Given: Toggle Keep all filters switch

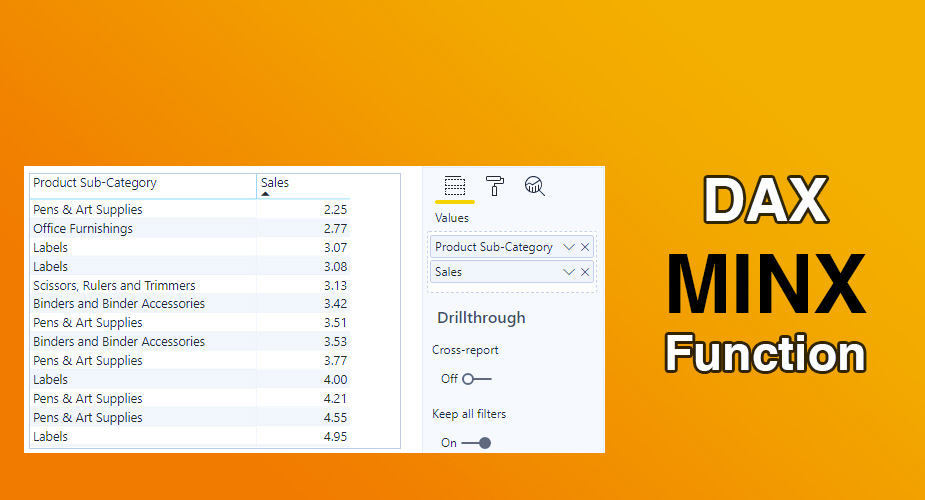Looking at the screenshot, I should 476,443.
